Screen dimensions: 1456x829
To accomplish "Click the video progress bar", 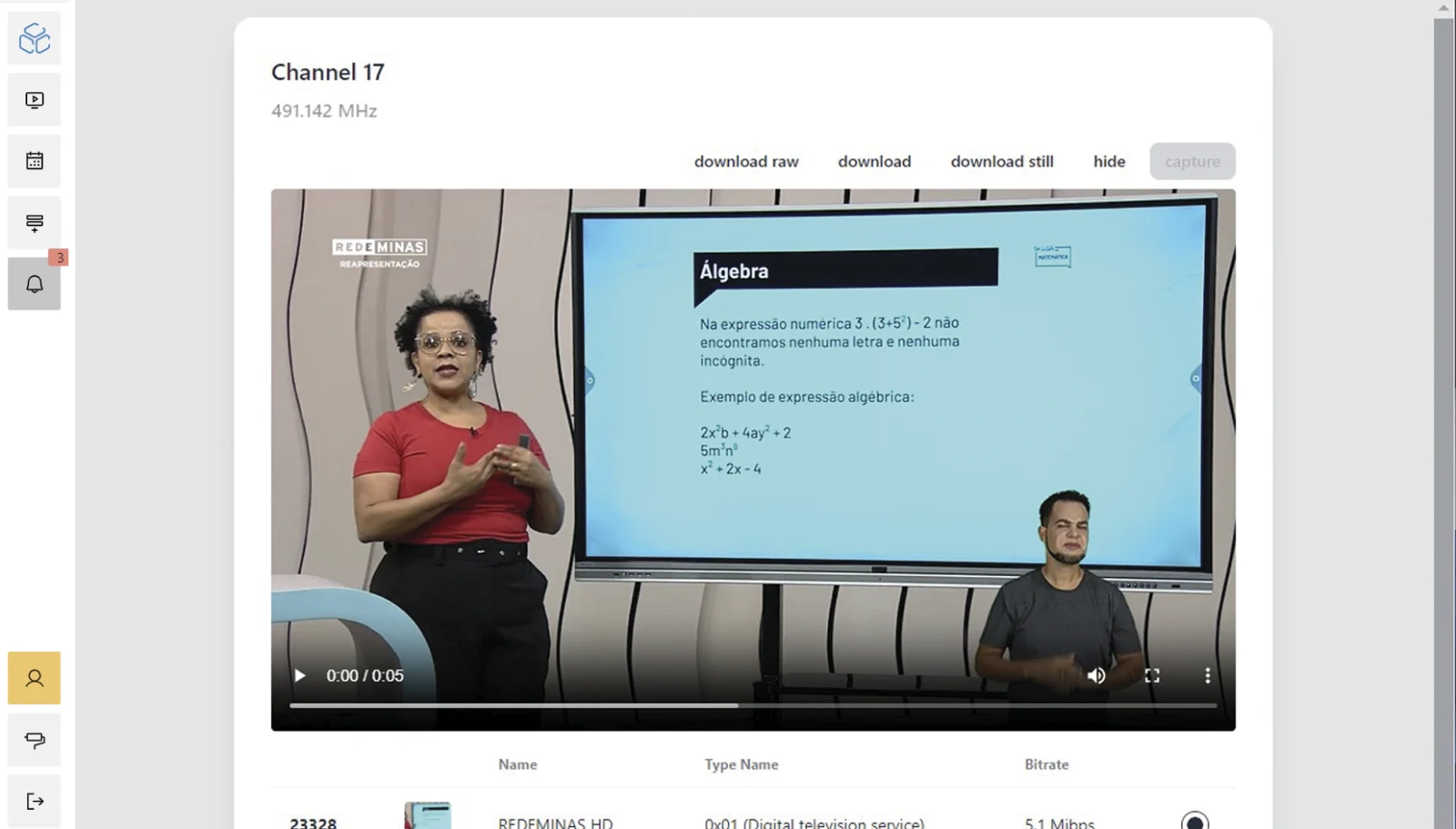I will pyautogui.click(x=753, y=705).
